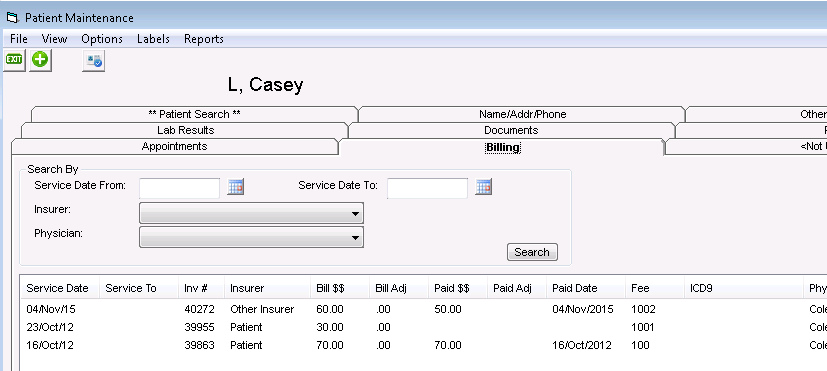The image size is (827, 371).
Task: Click the Search button
Action: point(532,252)
